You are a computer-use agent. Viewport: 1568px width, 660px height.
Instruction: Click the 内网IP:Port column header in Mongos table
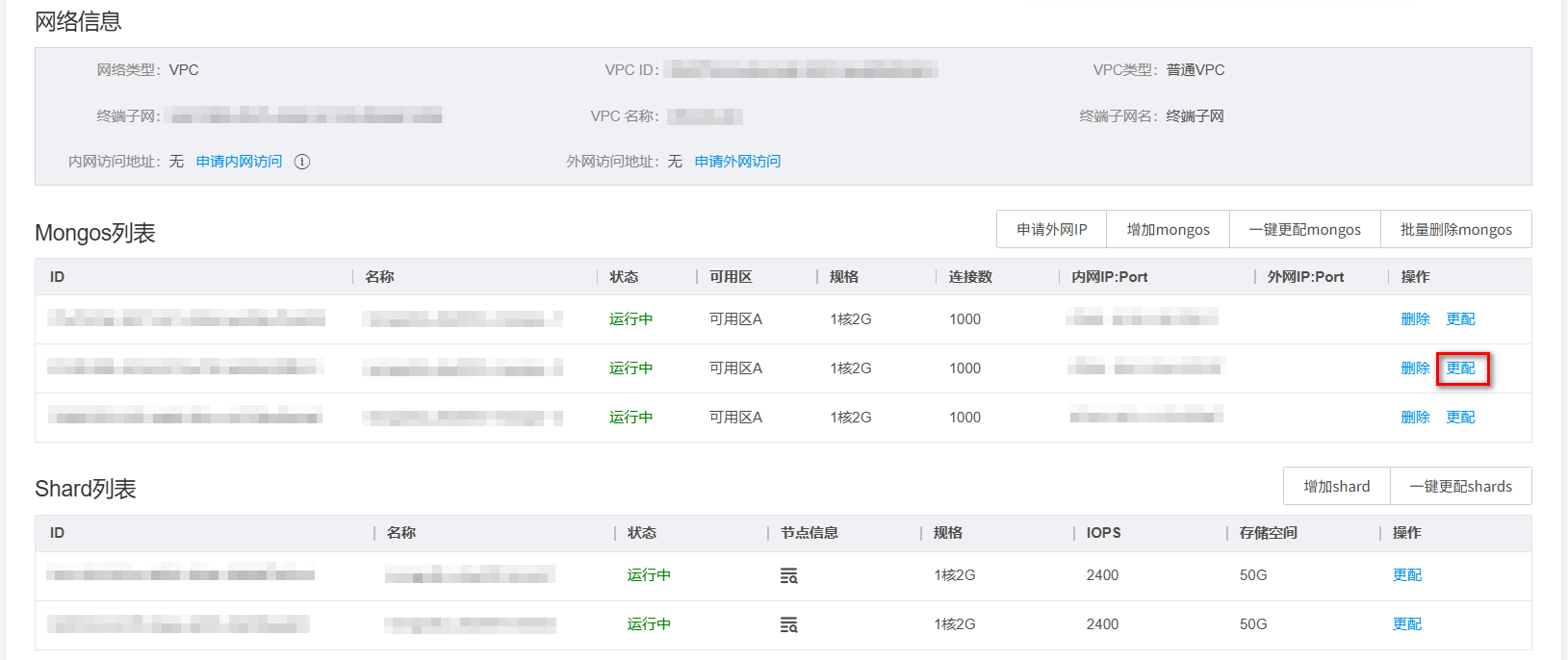tap(1109, 277)
